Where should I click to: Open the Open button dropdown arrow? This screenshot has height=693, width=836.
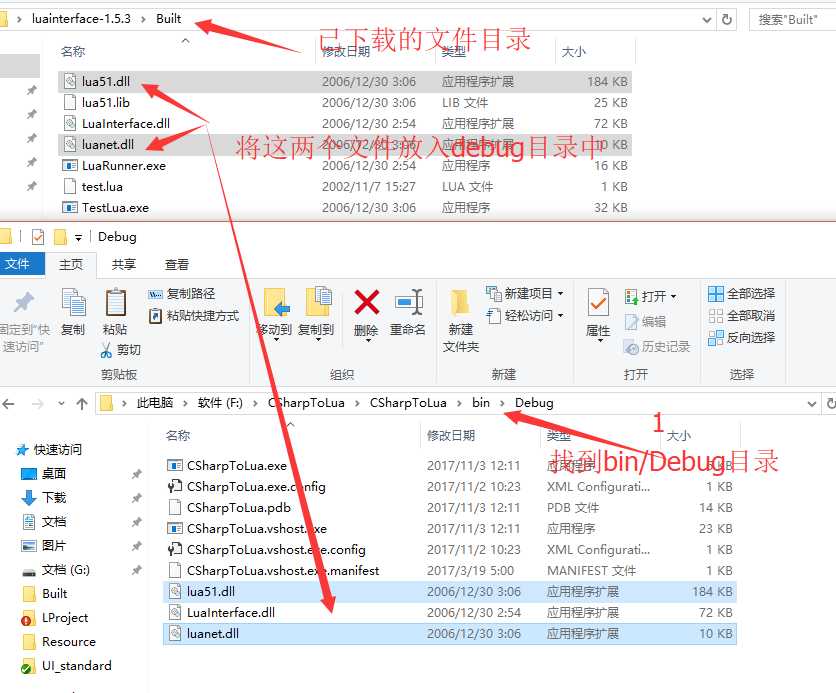tap(673, 296)
